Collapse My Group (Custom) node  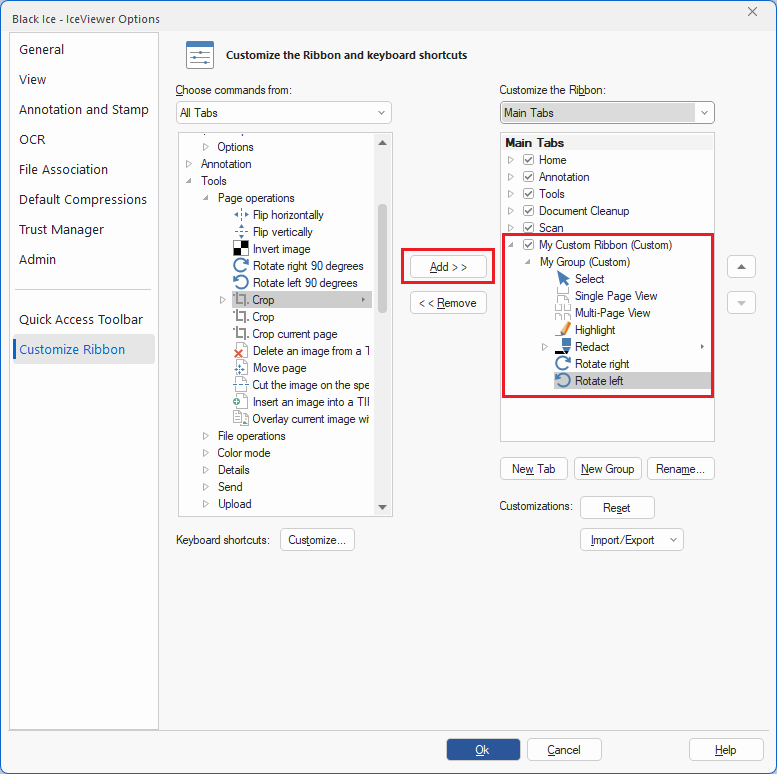tap(528, 262)
